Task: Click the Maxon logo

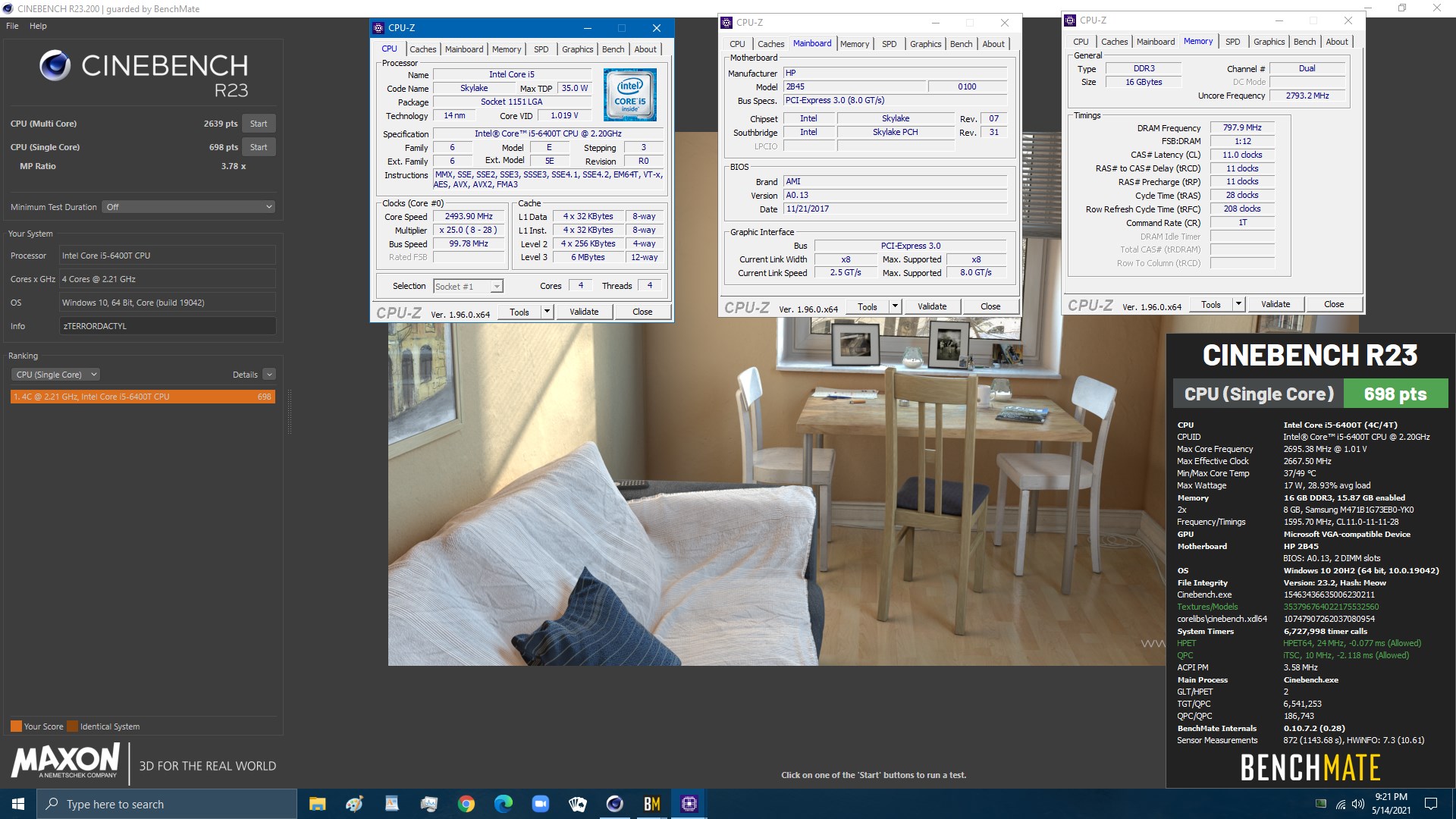Action: click(x=66, y=761)
